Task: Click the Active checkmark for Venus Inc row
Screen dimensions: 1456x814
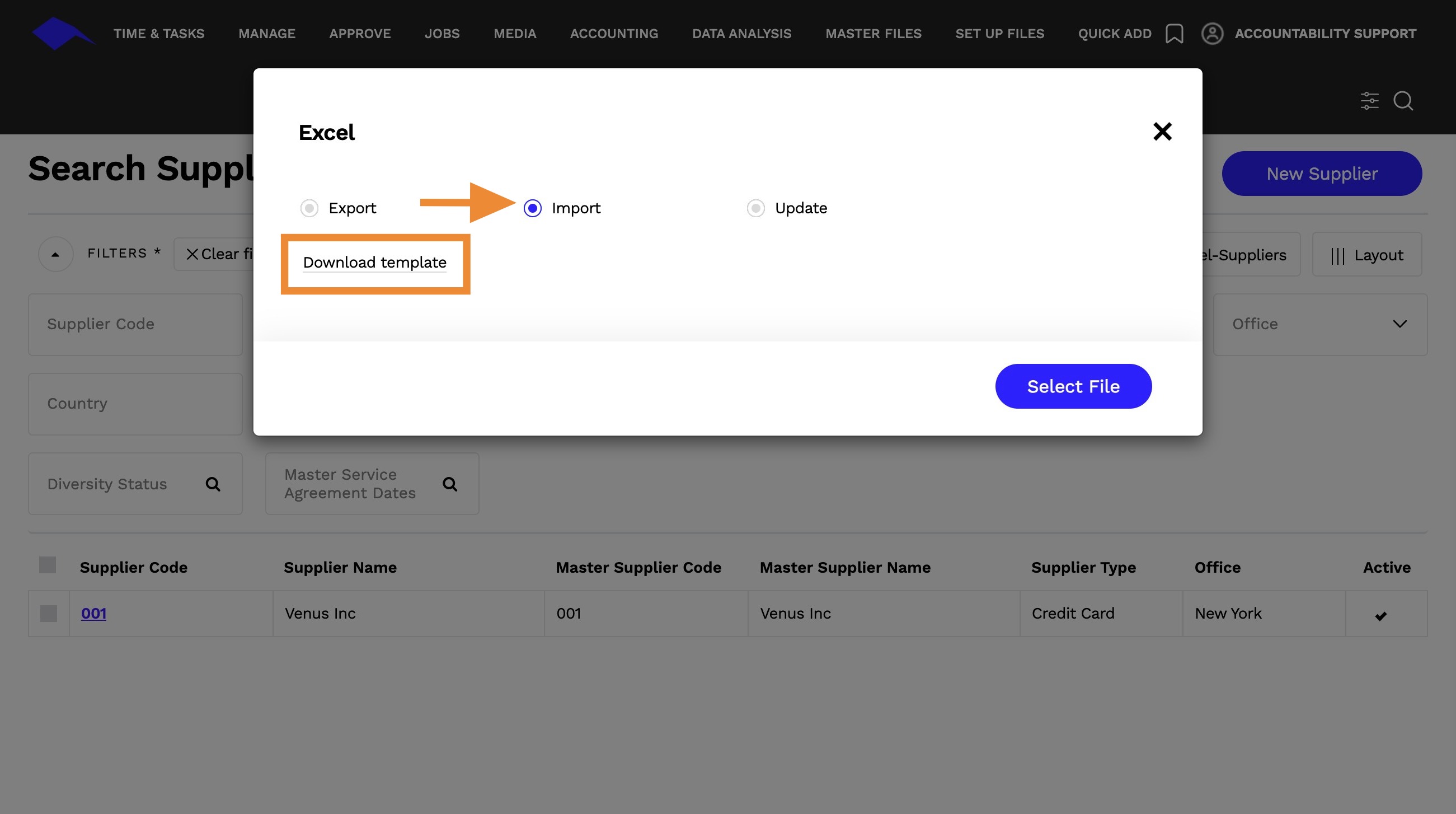Action: (1381, 616)
